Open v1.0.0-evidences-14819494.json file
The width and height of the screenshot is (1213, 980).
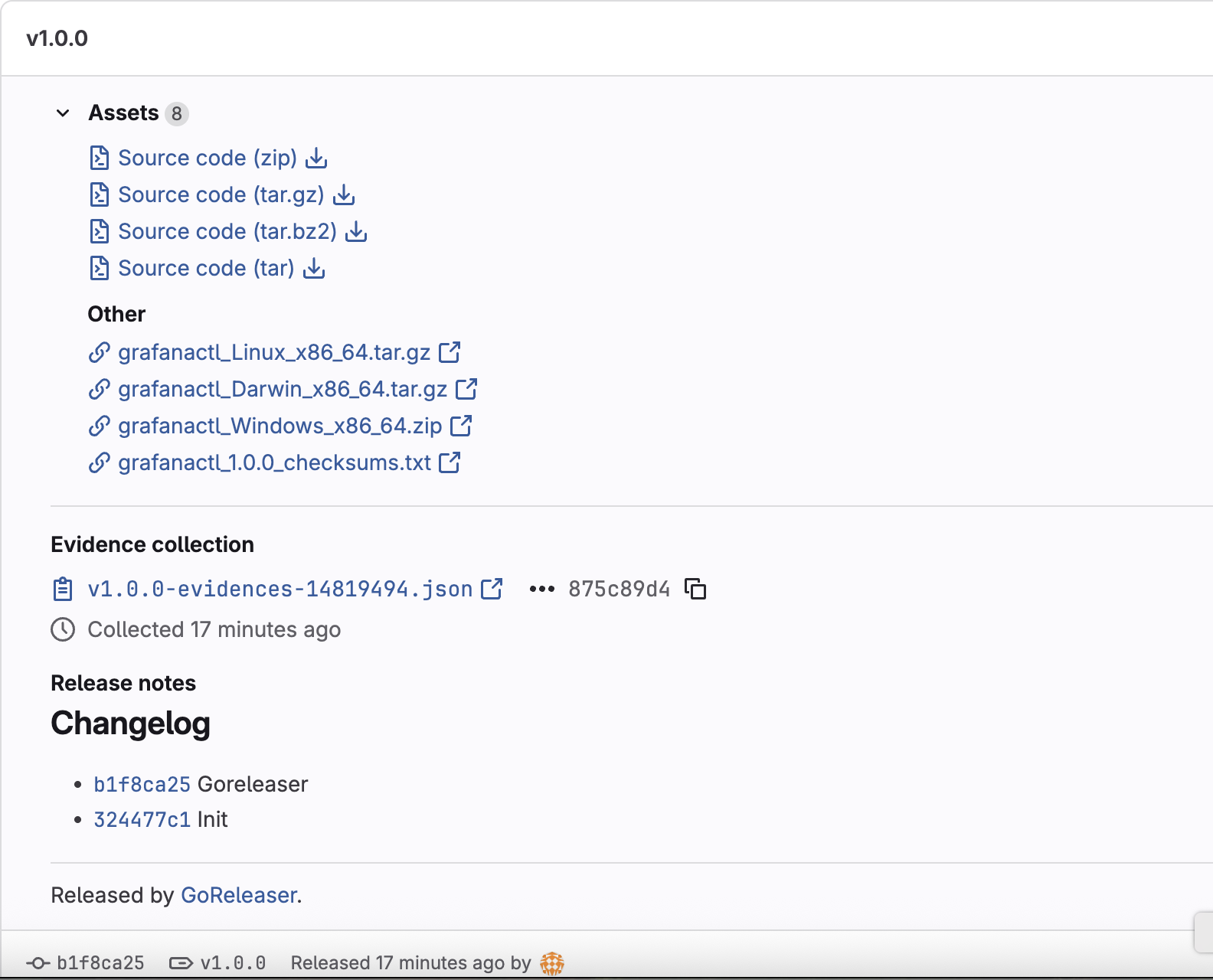tap(280, 589)
